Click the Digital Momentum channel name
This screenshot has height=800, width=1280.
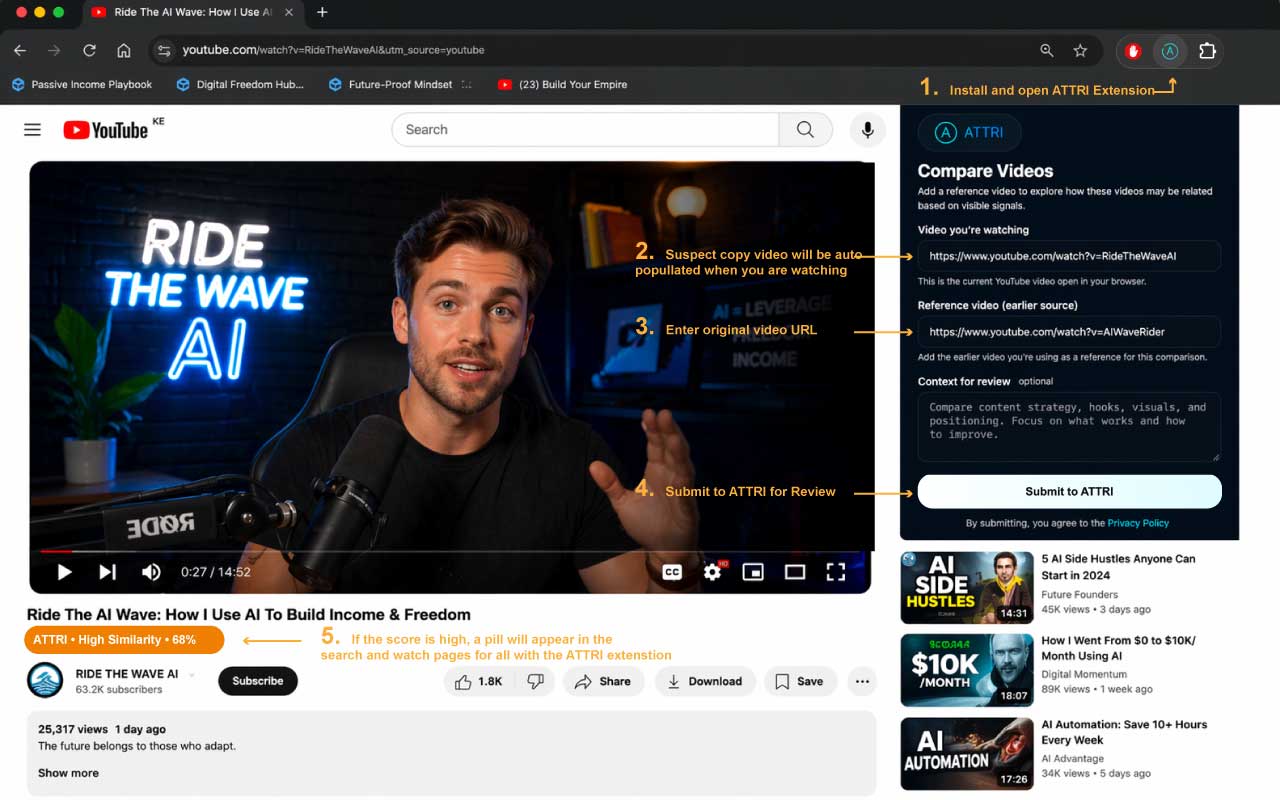coord(1084,675)
